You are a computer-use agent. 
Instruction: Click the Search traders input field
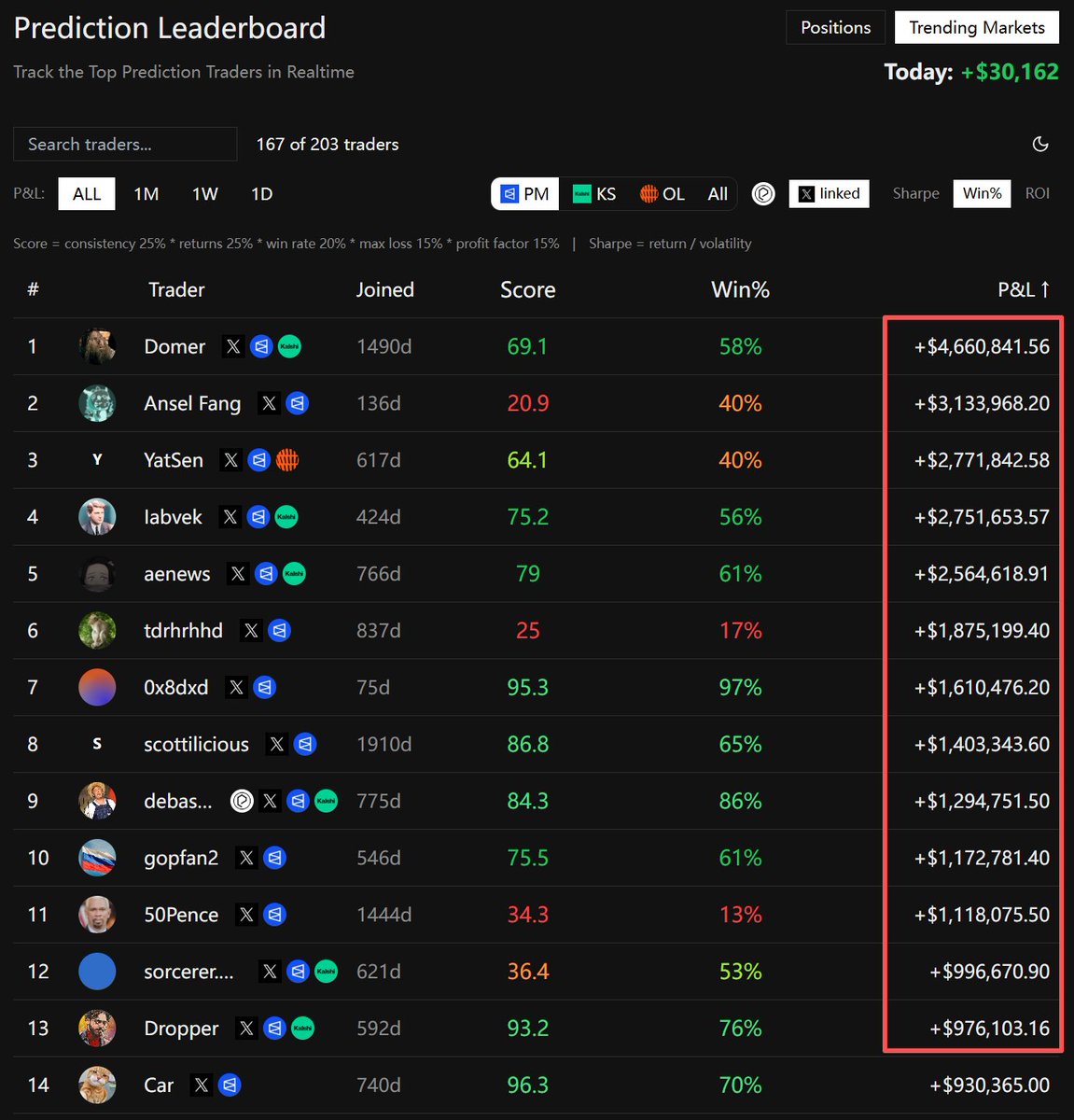point(125,144)
